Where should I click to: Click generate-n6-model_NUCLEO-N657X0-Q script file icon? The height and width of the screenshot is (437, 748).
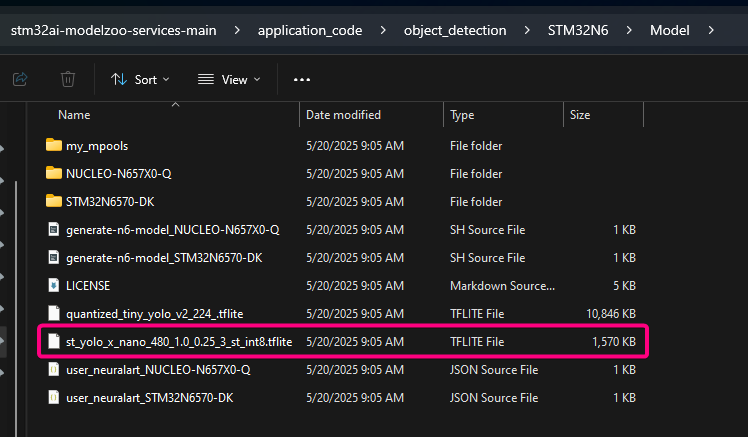[x=54, y=229]
